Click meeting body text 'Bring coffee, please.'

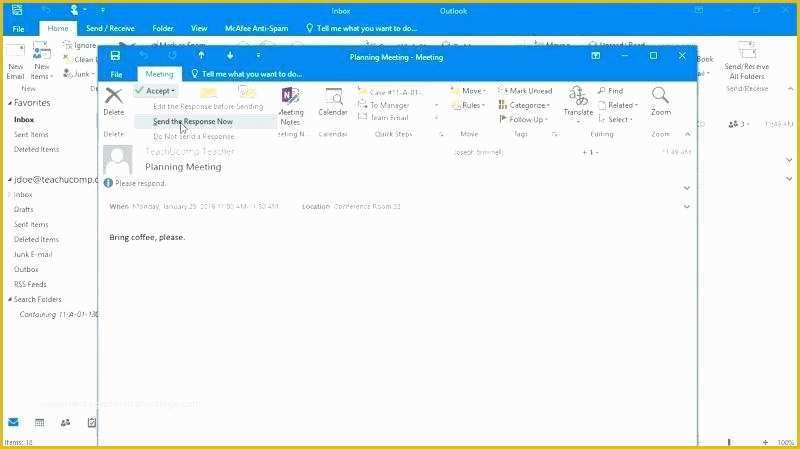pos(147,237)
